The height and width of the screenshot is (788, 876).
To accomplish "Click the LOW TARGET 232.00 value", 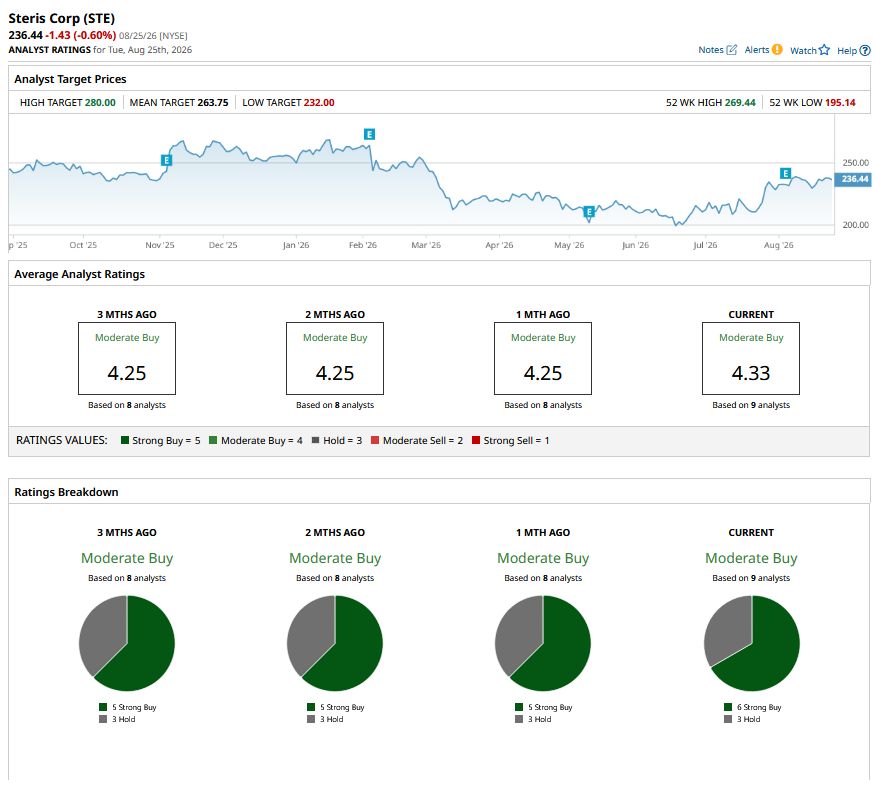I will 319,103.
